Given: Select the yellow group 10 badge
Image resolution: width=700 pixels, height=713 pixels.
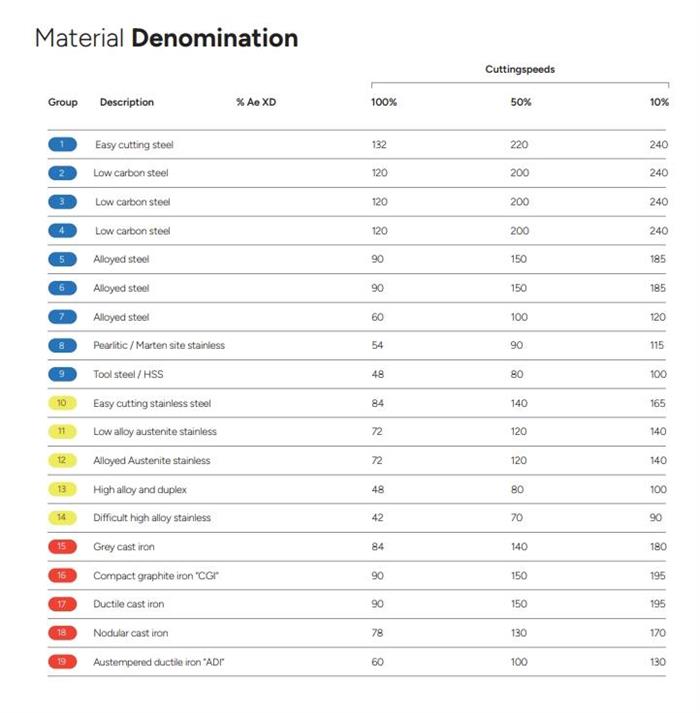Looking at the screenshot, I should (62, 403).
